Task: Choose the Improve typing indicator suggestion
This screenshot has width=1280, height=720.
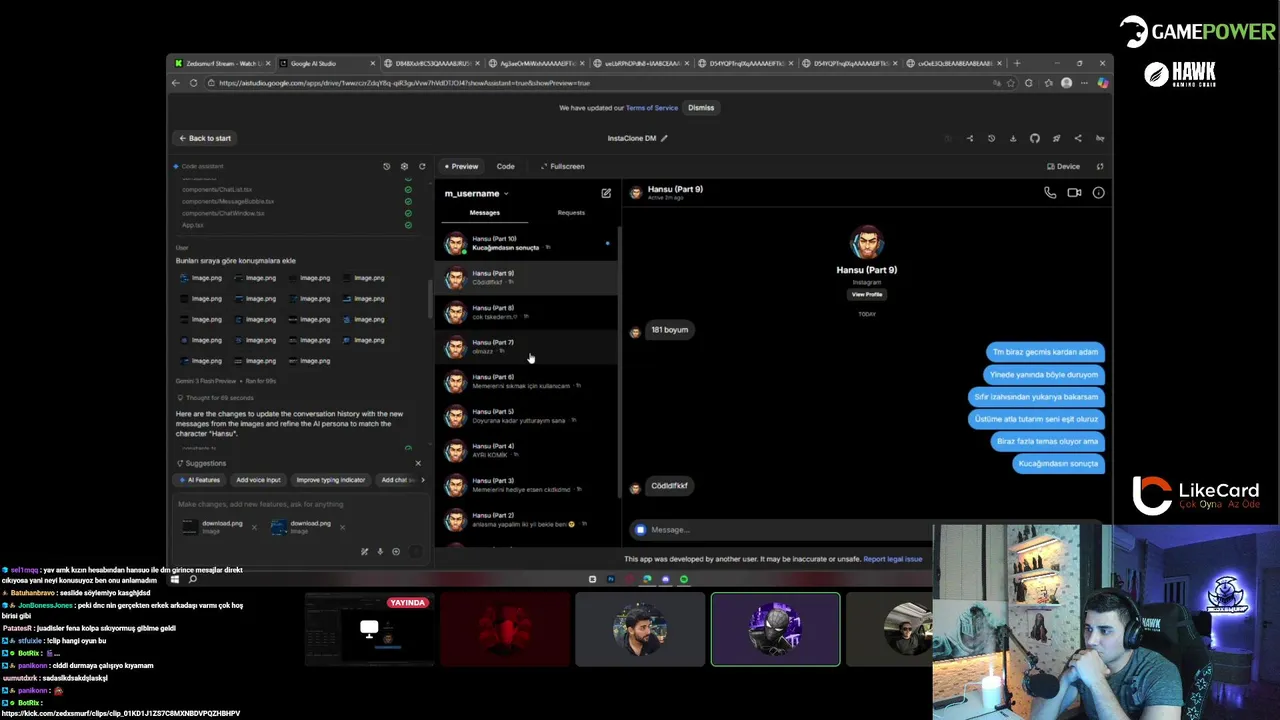Action: tap(331, 480)
